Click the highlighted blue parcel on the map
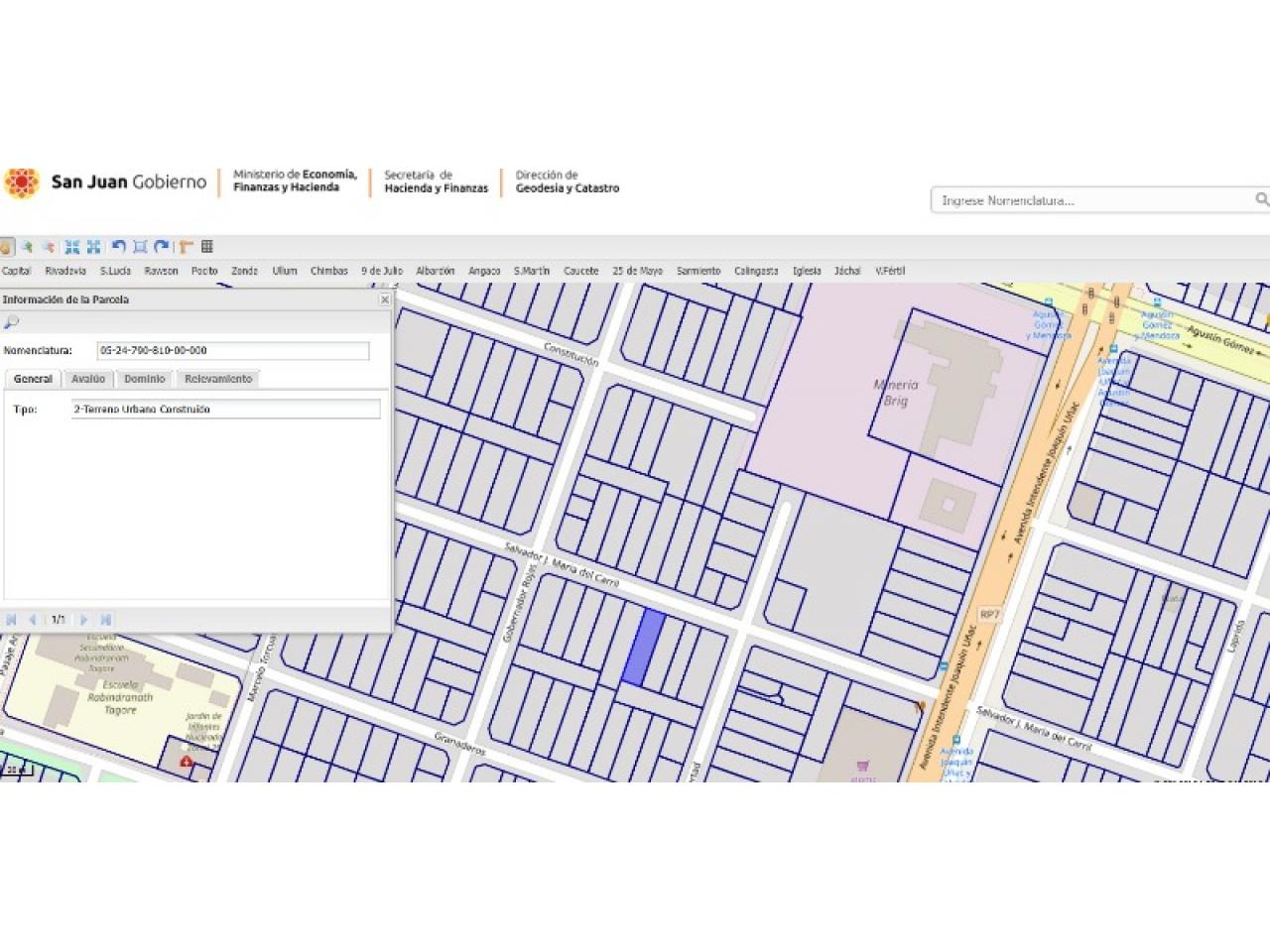Image resolution: width=1270 pixels, height=952 pixels. pos(644,647)
